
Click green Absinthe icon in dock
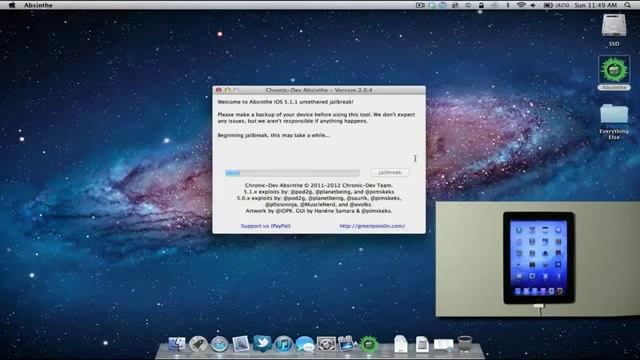point(369,344)
